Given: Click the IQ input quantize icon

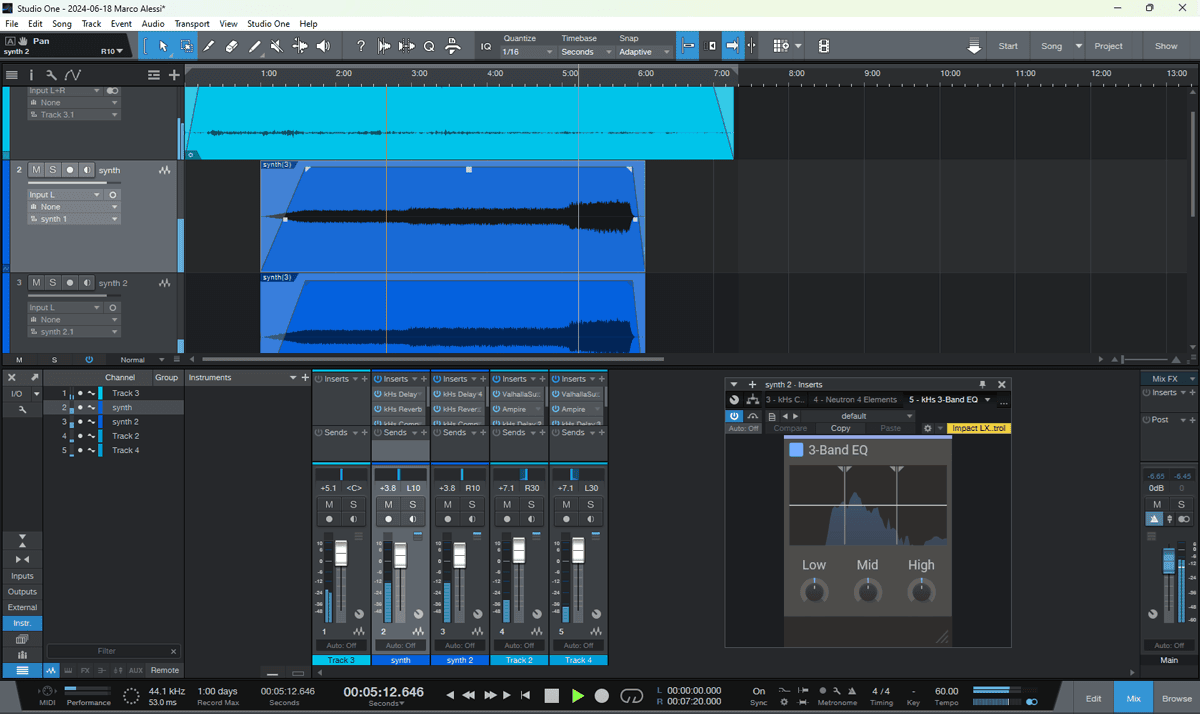Looking at the screenshot, I should (x=486, y=46).
